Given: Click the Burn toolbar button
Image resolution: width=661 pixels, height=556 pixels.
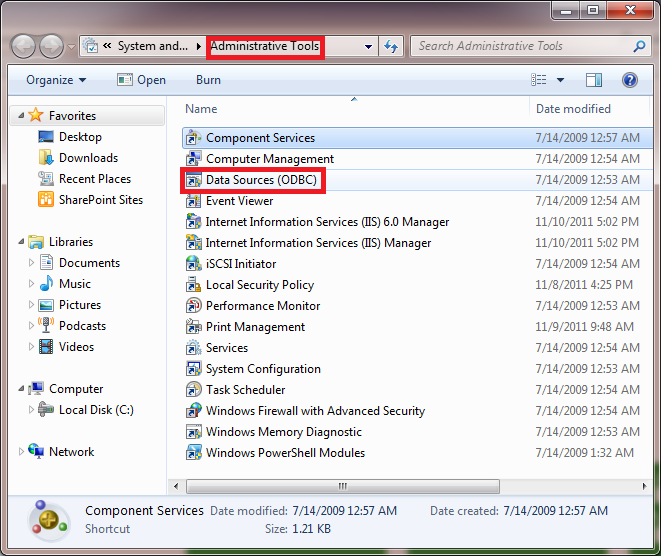Looking at the screenshot, I should [x=208, y=80].
